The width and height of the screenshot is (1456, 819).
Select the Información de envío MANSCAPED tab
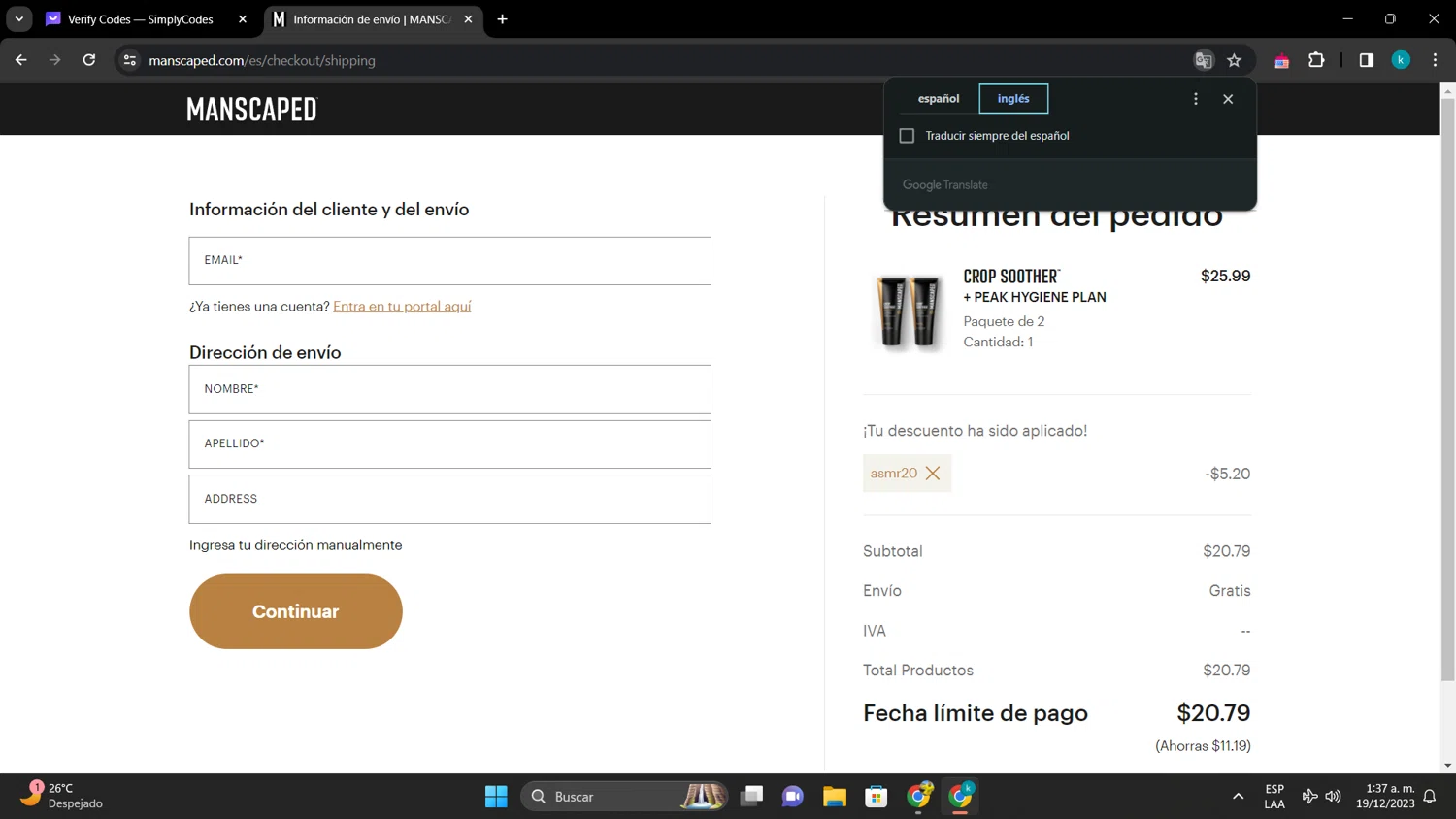(x=373, y=19)
